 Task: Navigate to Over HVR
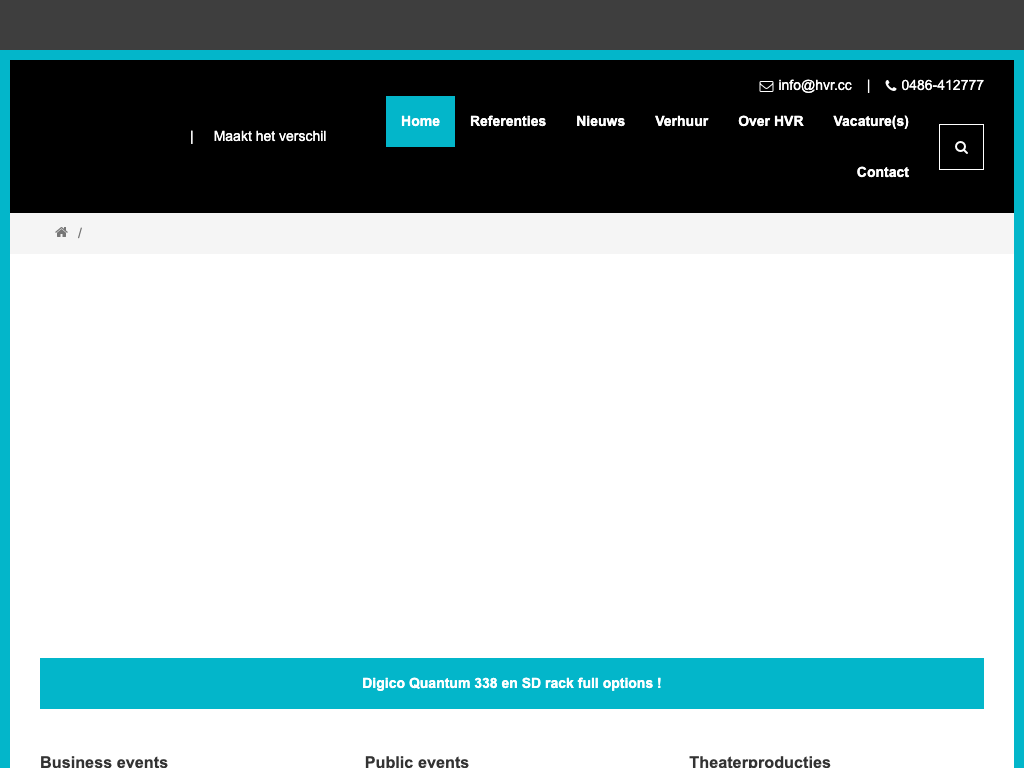770,121
